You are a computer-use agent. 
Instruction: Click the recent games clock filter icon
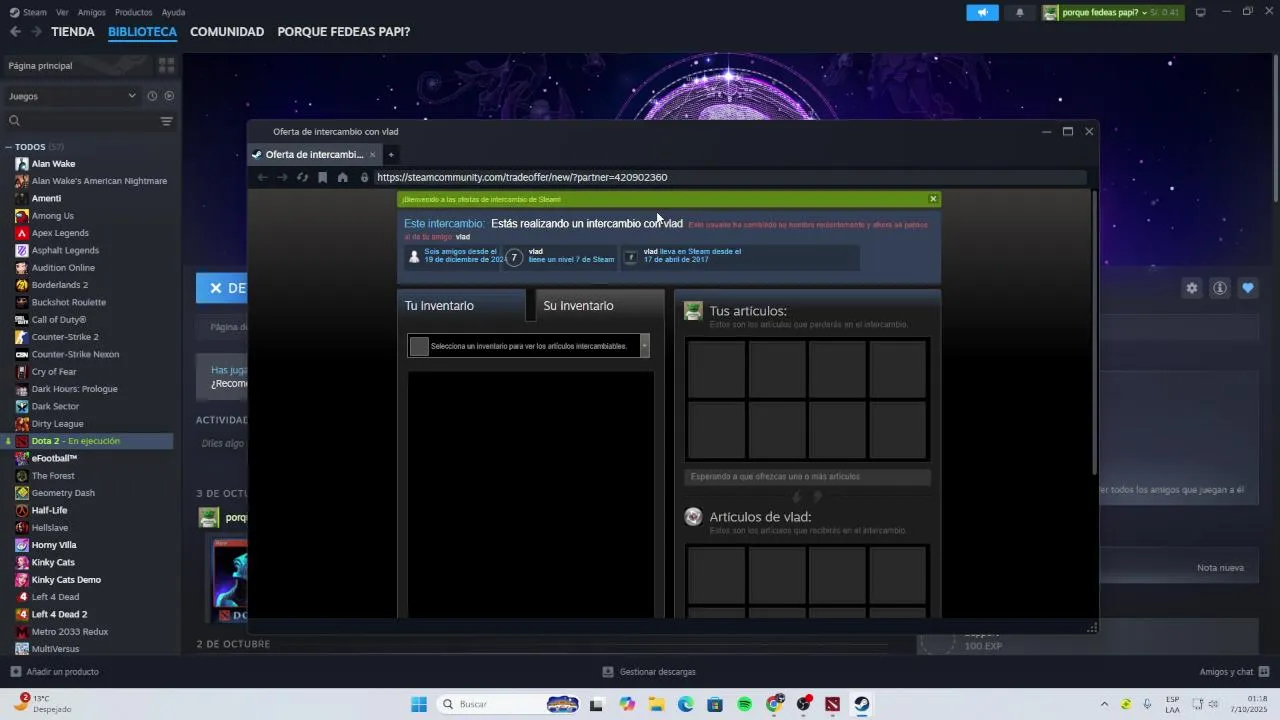pyautogui.click(x=152, y=96)
